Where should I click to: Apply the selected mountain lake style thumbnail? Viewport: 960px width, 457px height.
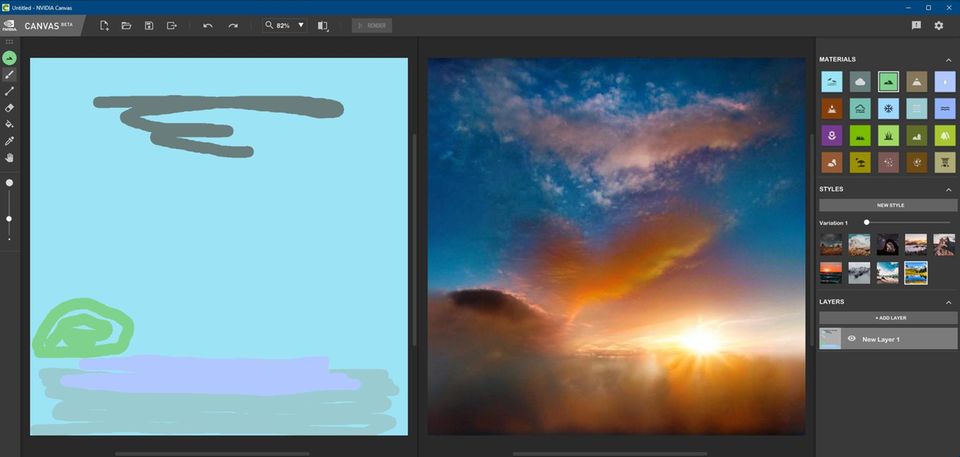(x=916, y=273)
